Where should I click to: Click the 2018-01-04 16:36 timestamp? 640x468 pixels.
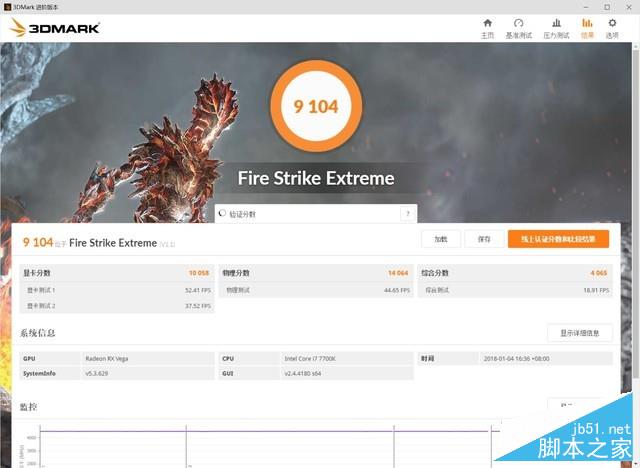517,359
